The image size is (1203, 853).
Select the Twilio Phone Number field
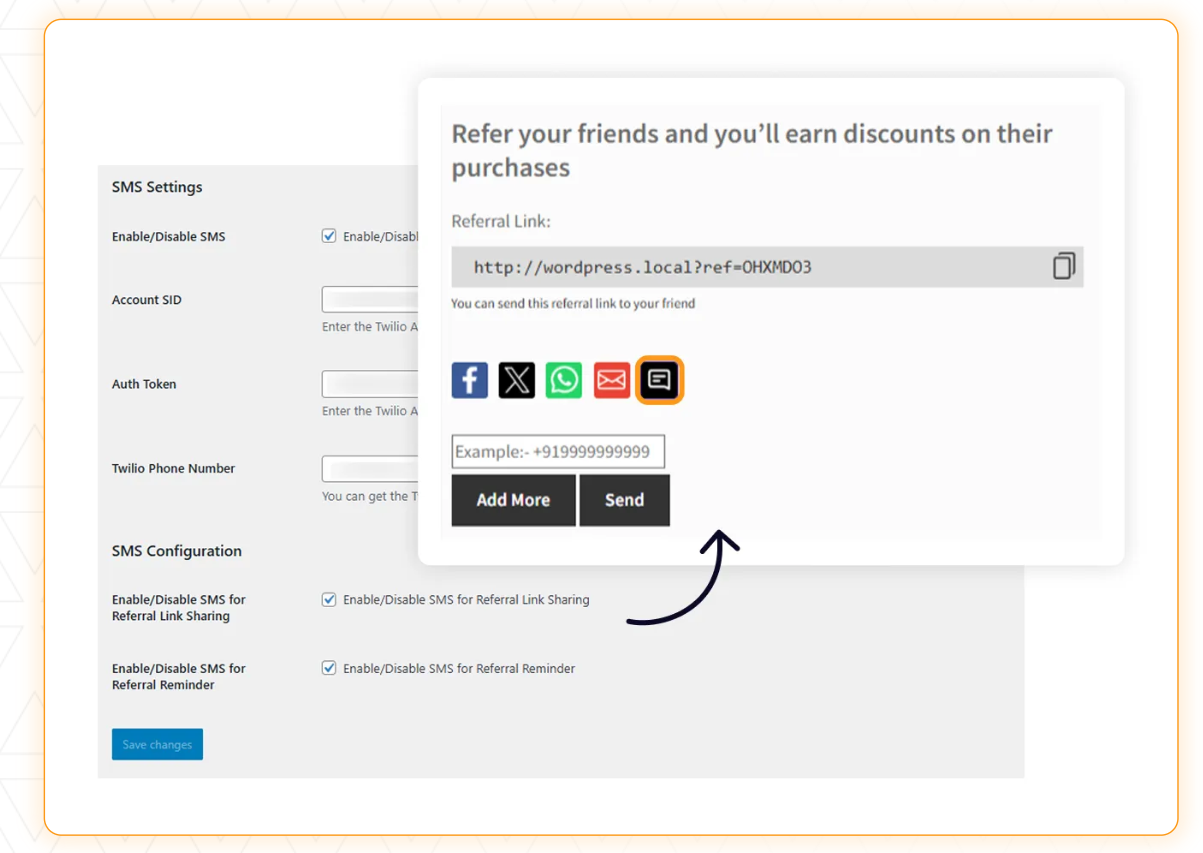tap(370, 468)
